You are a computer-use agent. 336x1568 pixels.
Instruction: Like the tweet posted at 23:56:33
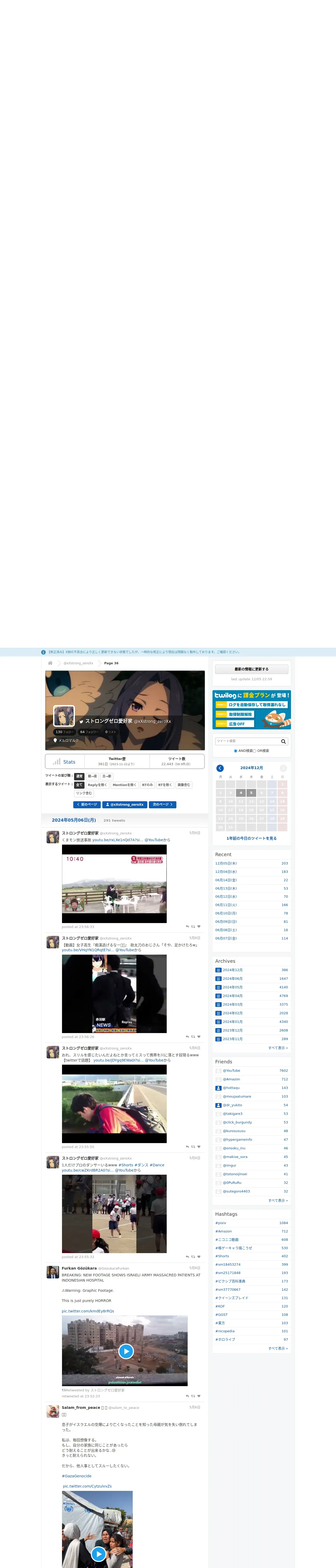[x=199, y=926]
